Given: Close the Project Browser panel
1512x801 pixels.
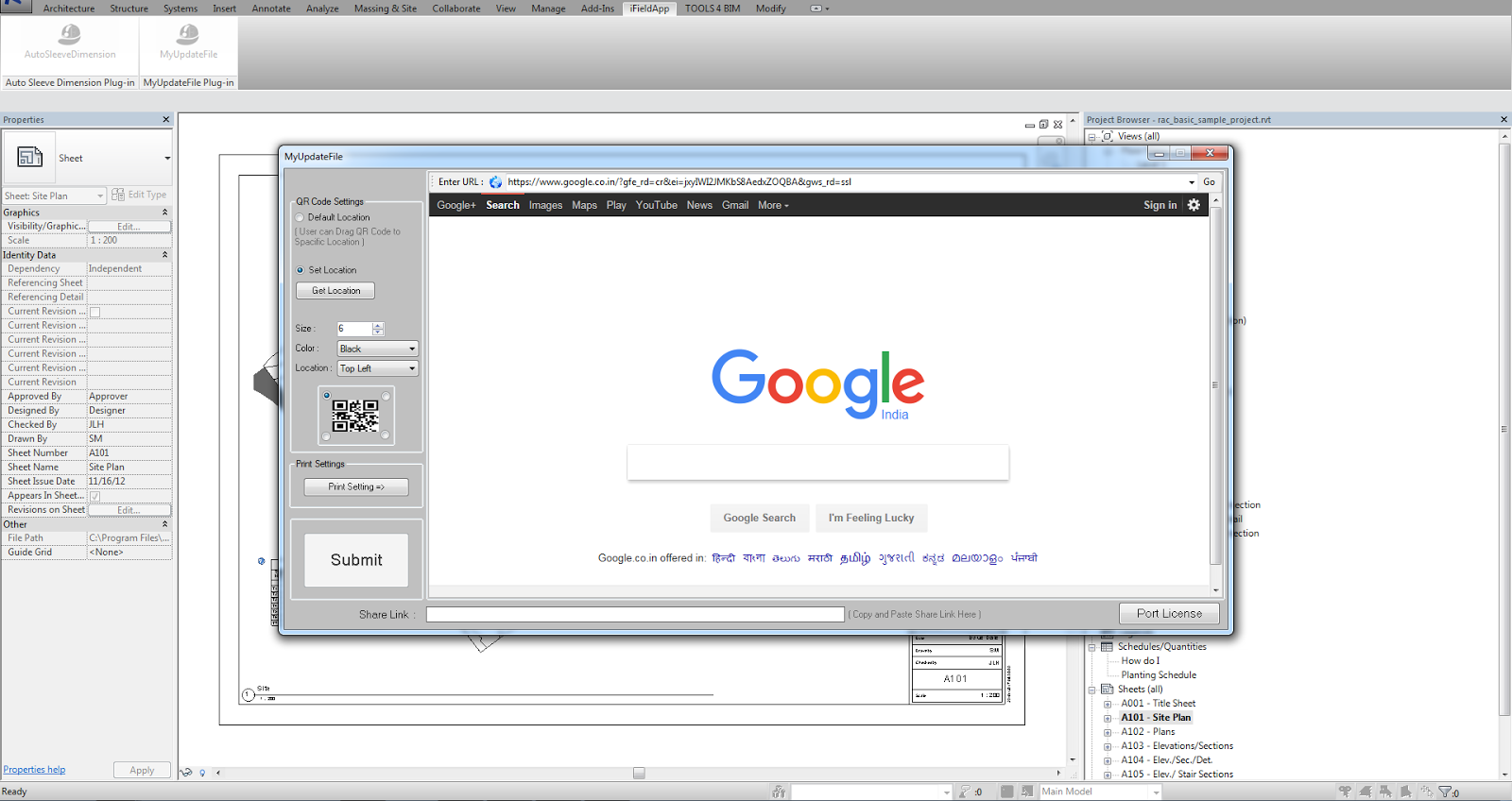Looking at the screenshot, I should 1504,120.
